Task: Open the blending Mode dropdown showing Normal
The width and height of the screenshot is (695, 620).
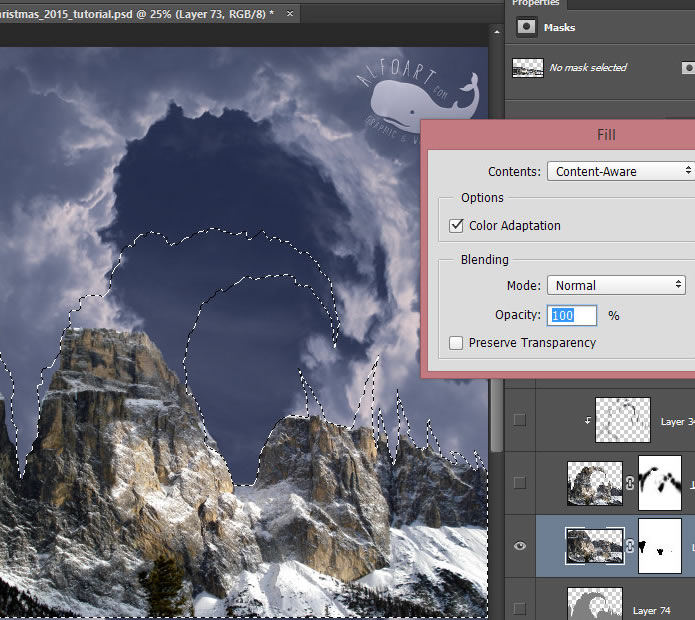Action: pyautogui.click(x=620, y=285)
